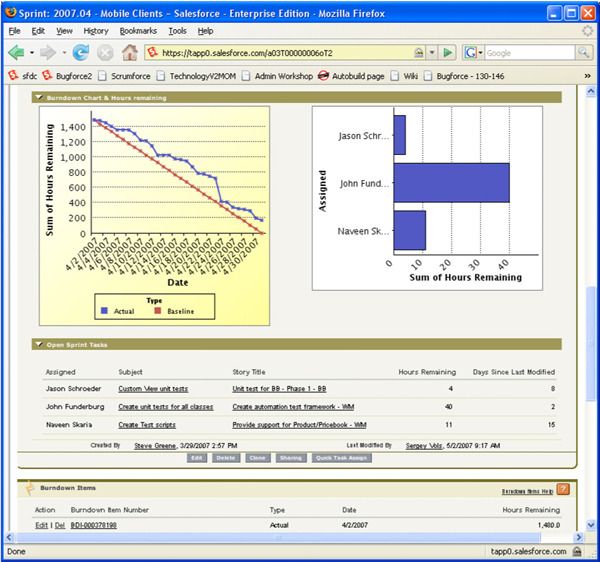Open the Google search engine selector
This screenshot has height=562, width=600.
click(473, 52)
